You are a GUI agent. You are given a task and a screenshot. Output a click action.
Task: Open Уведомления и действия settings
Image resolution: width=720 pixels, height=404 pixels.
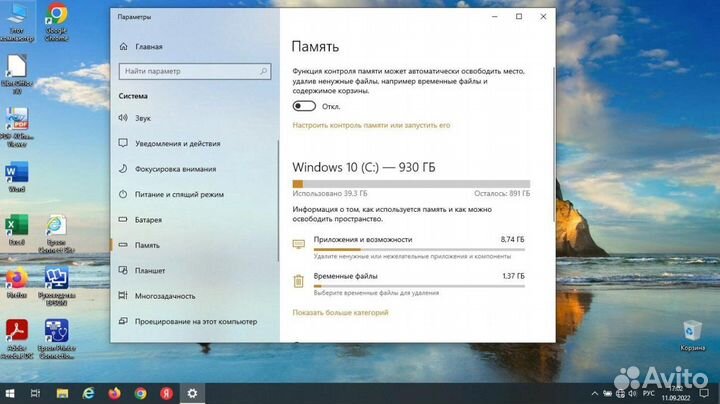(178, 143)
